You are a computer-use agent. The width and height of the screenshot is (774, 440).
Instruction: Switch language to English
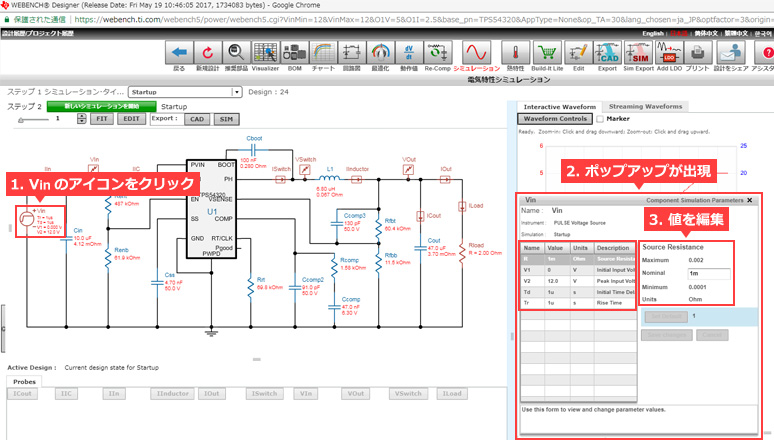point(653,34)
